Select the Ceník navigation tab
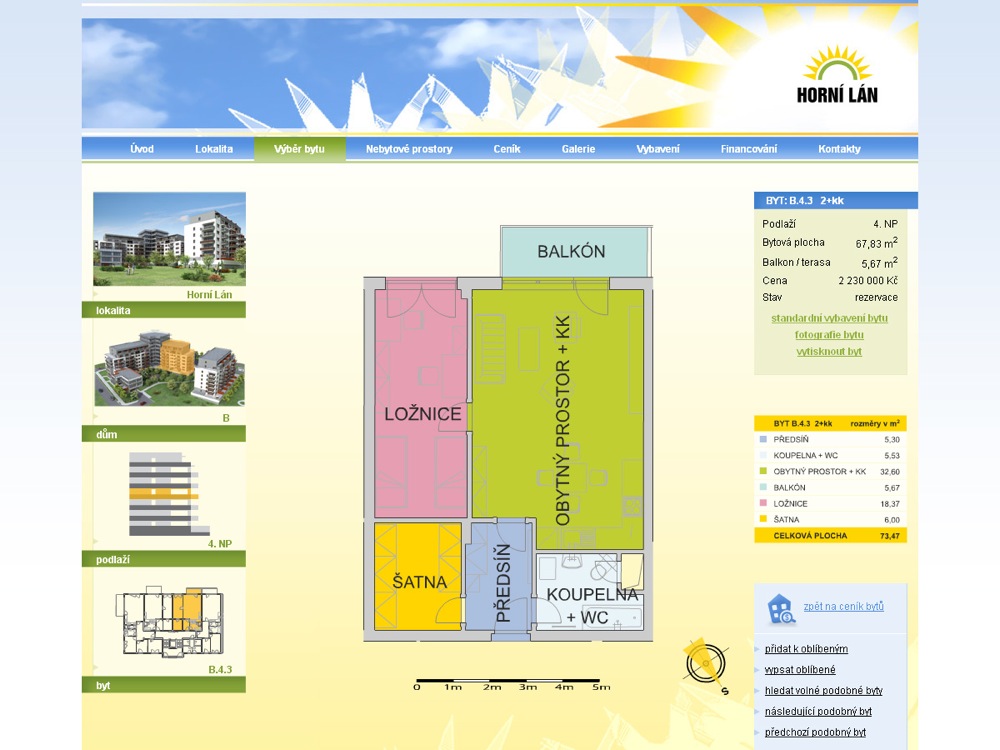 (507, 149)
